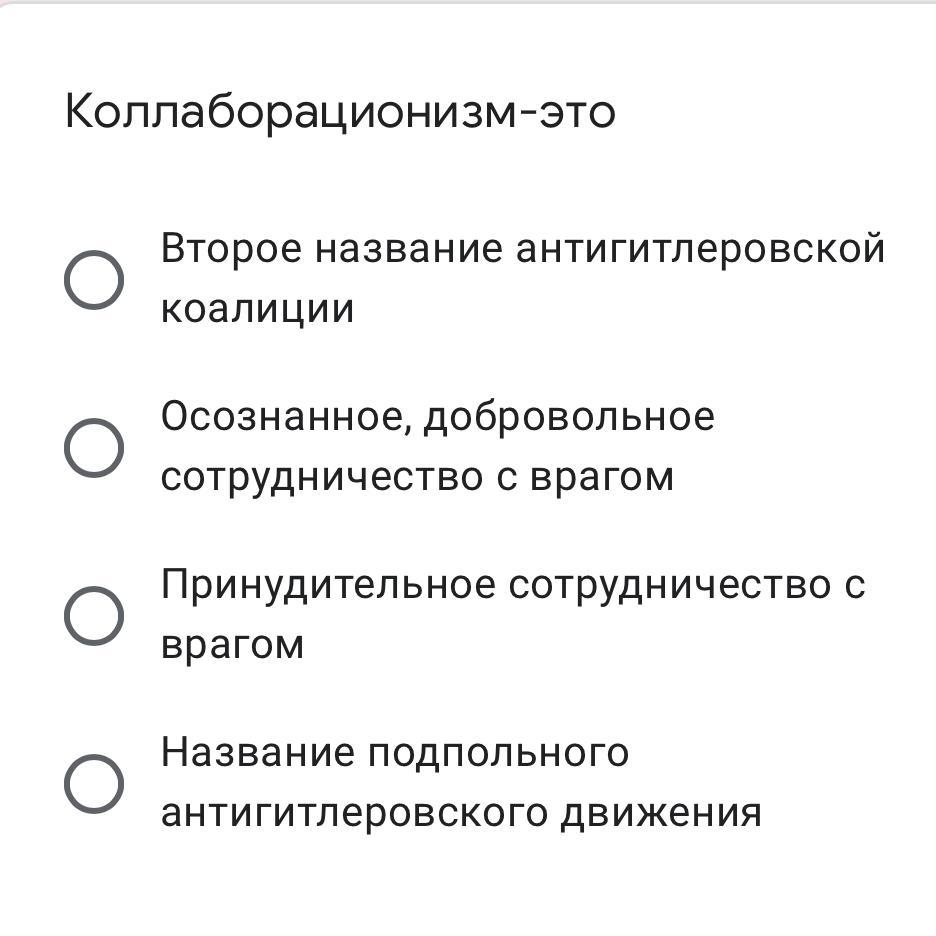Click the label text 'Второе название антигитлеровской'
This screenshot has height=936, width=936.
(x=523, y=248)
